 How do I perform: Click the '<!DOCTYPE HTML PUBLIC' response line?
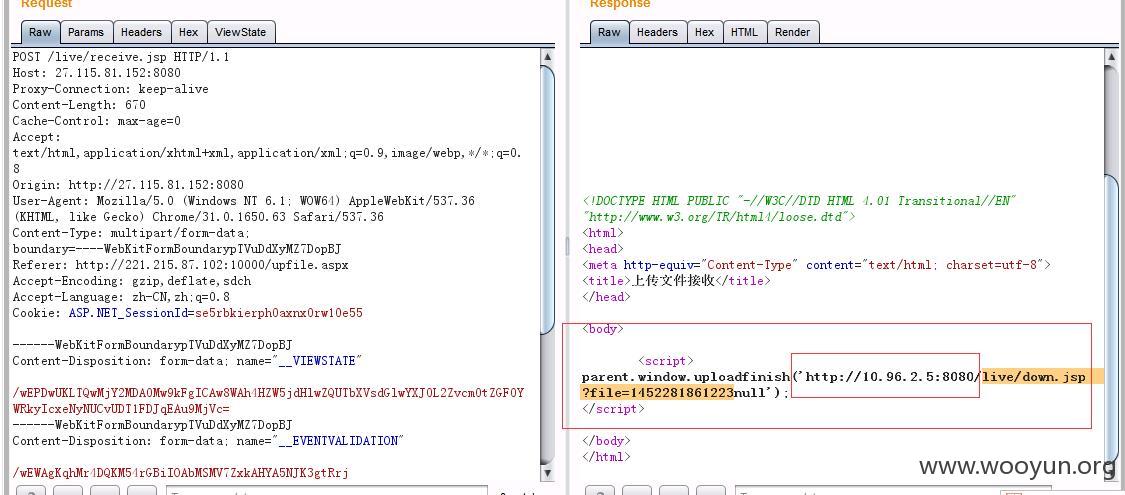click(799, 201)
